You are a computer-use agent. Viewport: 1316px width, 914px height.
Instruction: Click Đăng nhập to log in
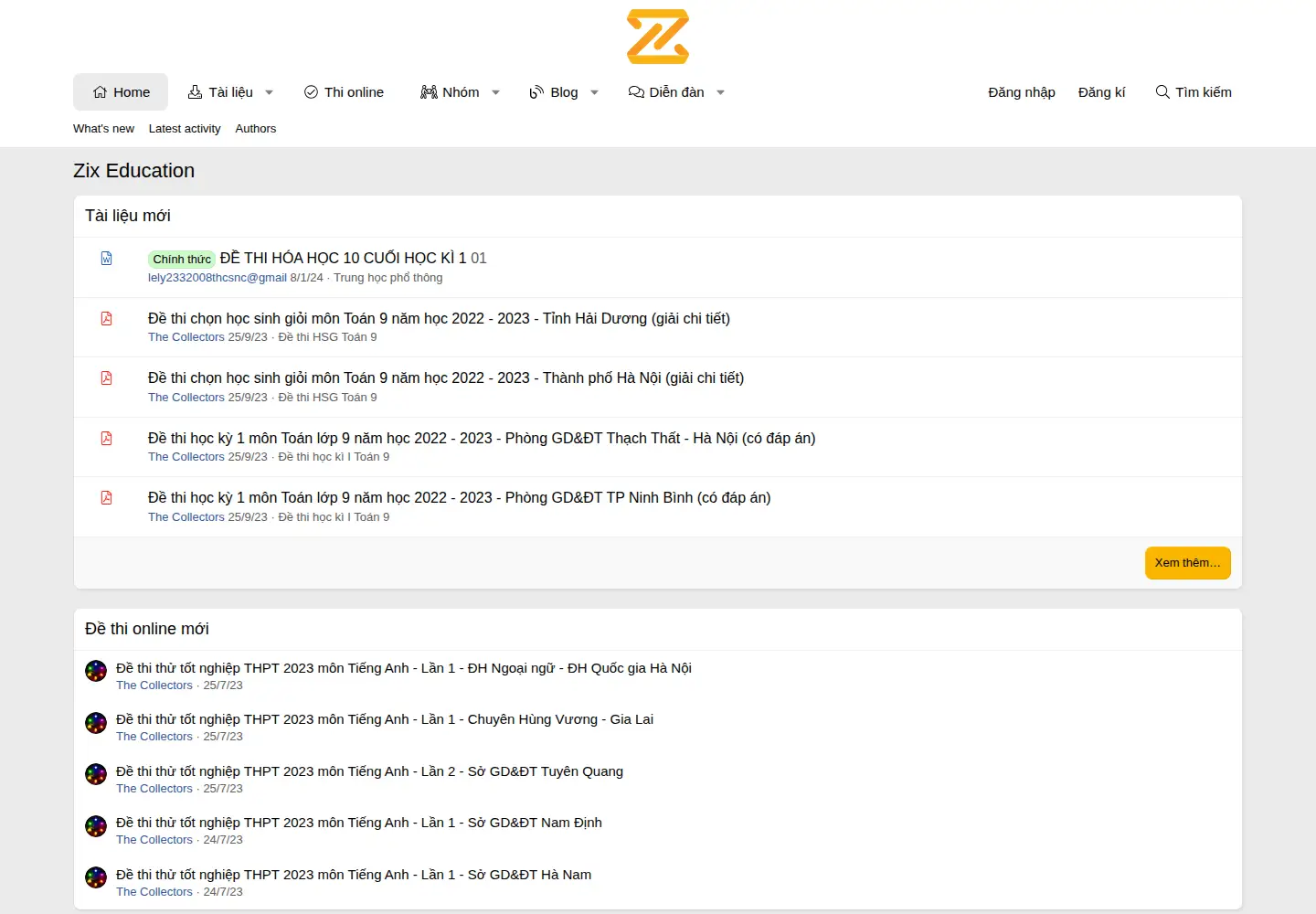[x=1022, y=92]
